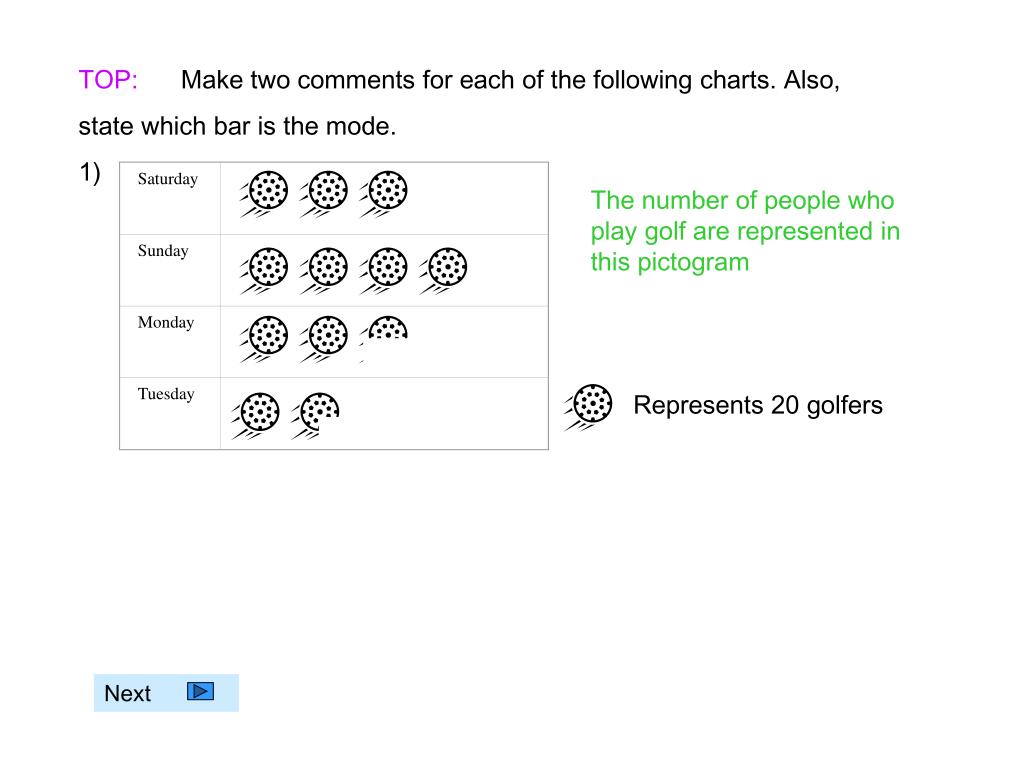This screenshot has height=768, width=1024.
Task: Click the Sunday row label
Action: pos(163,251)
